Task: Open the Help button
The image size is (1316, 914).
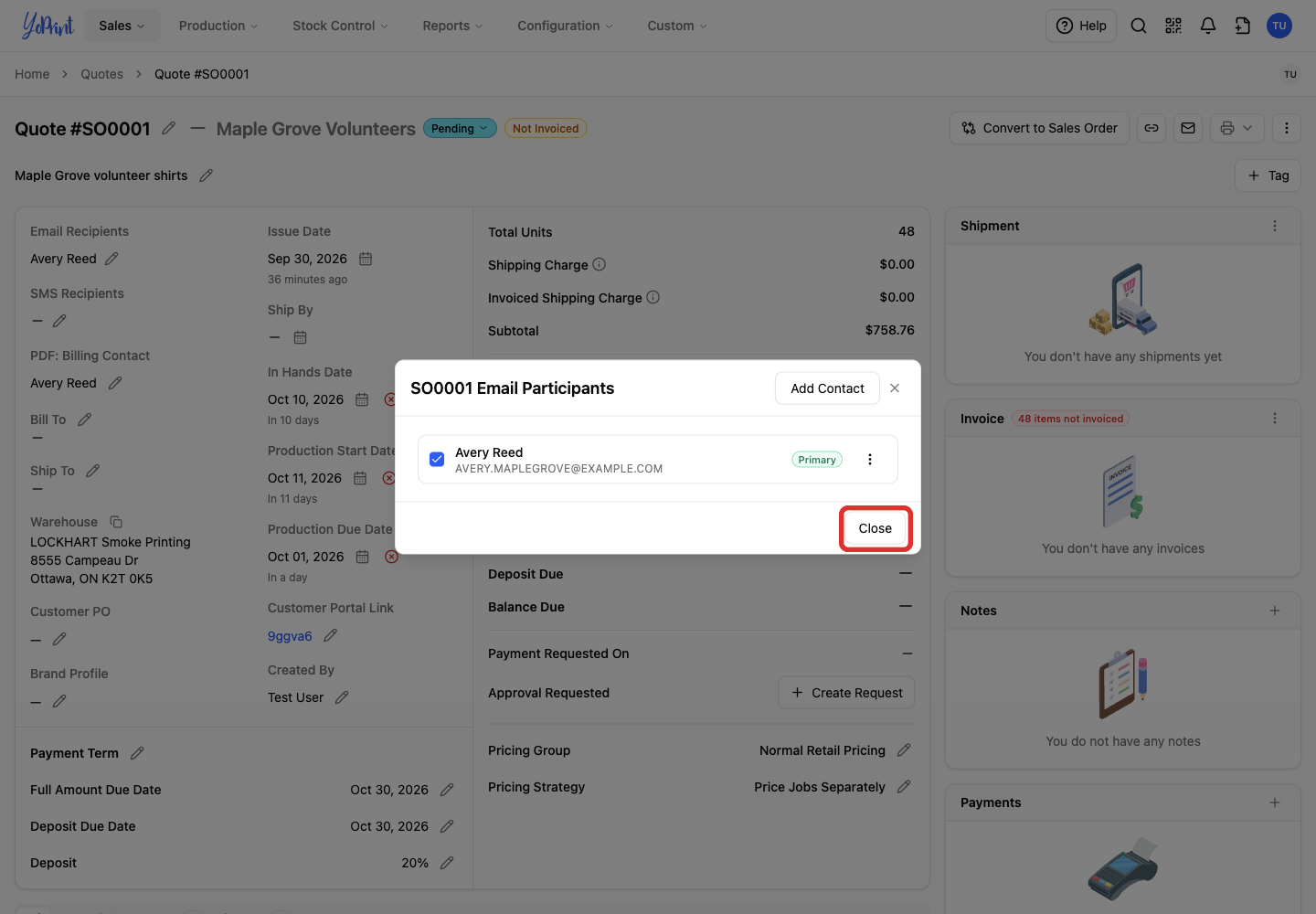Action: [1081, 26]
